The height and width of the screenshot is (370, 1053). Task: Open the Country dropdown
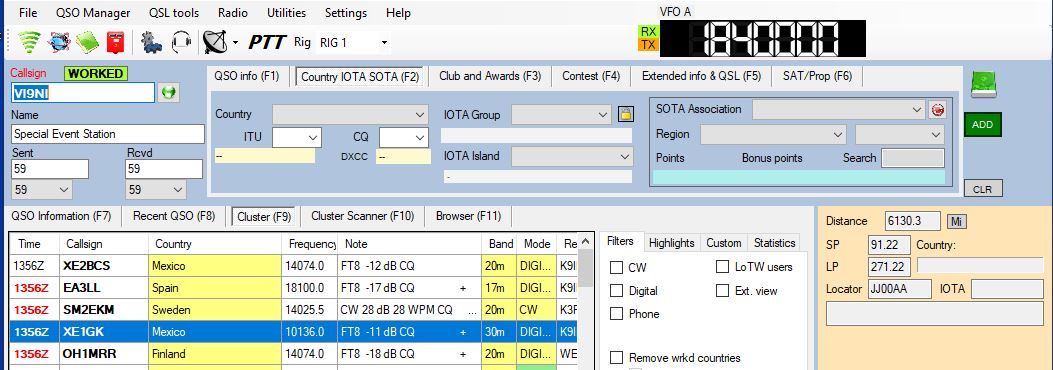coord(351,114)
